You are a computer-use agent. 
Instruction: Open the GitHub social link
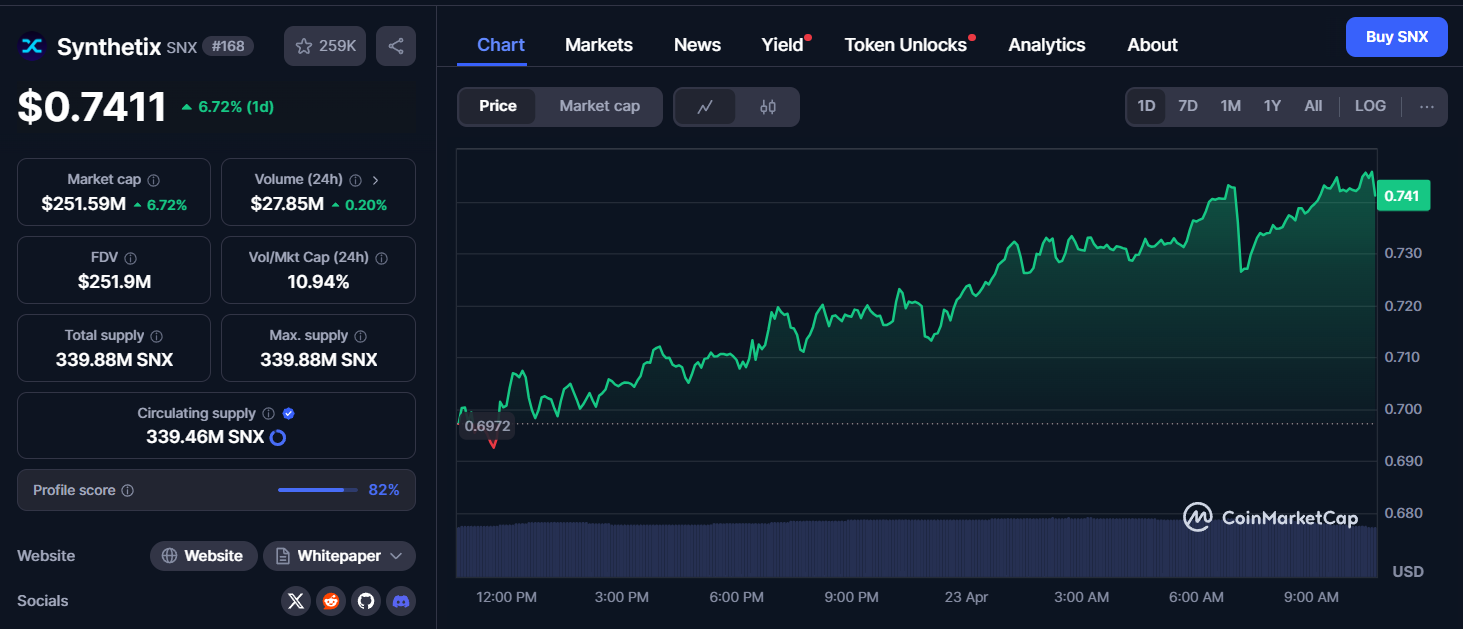coord(365,601)
